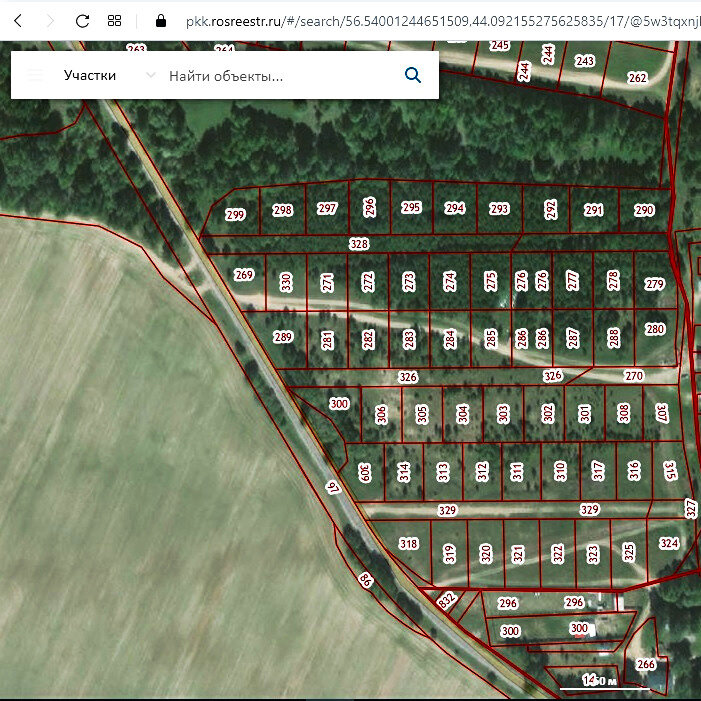701x701 pixels.
Task: Choose parcel 281
Action: (328, 340)
